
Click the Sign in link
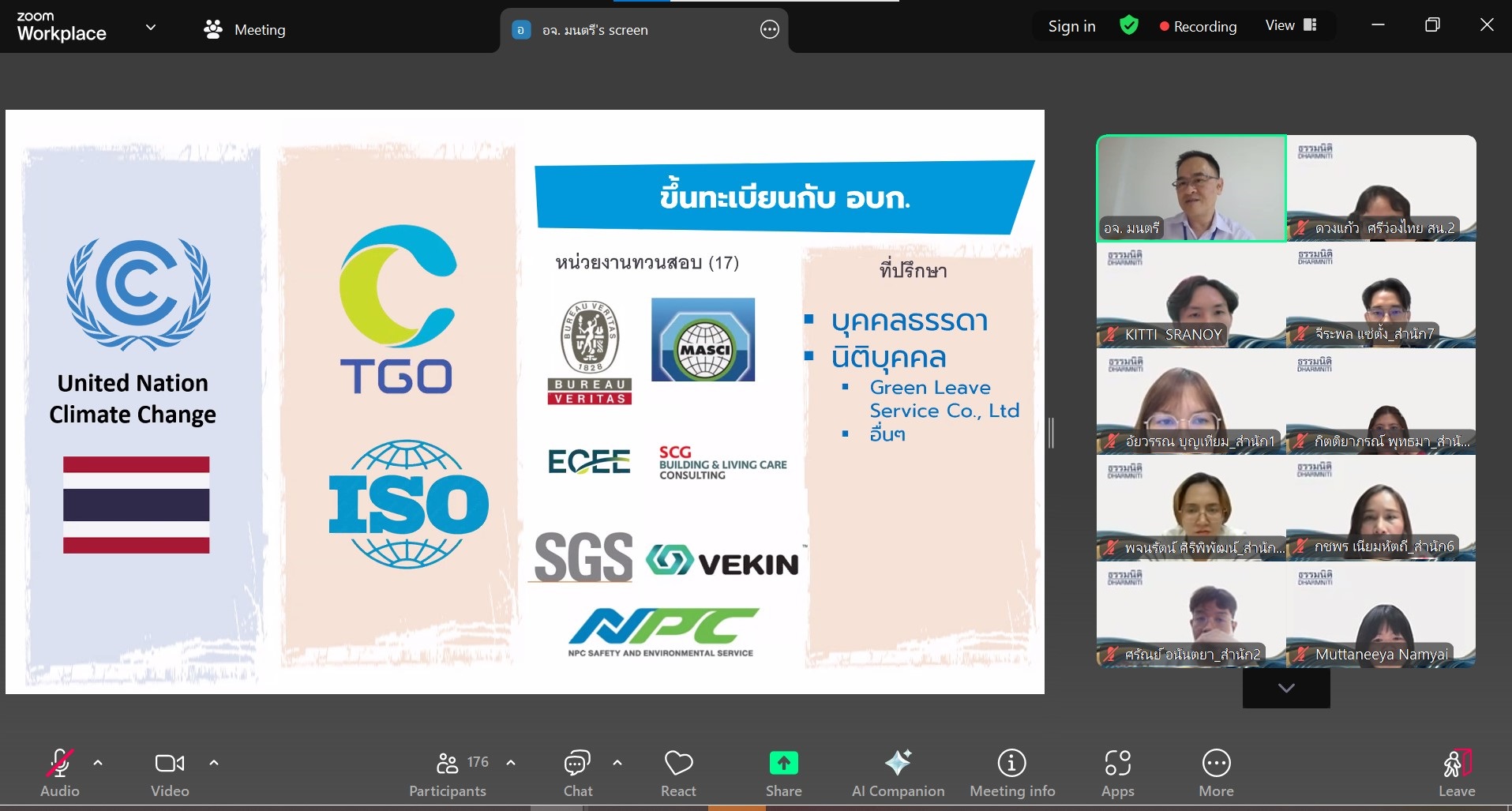pyautogui.click(x=1071, y=26)
